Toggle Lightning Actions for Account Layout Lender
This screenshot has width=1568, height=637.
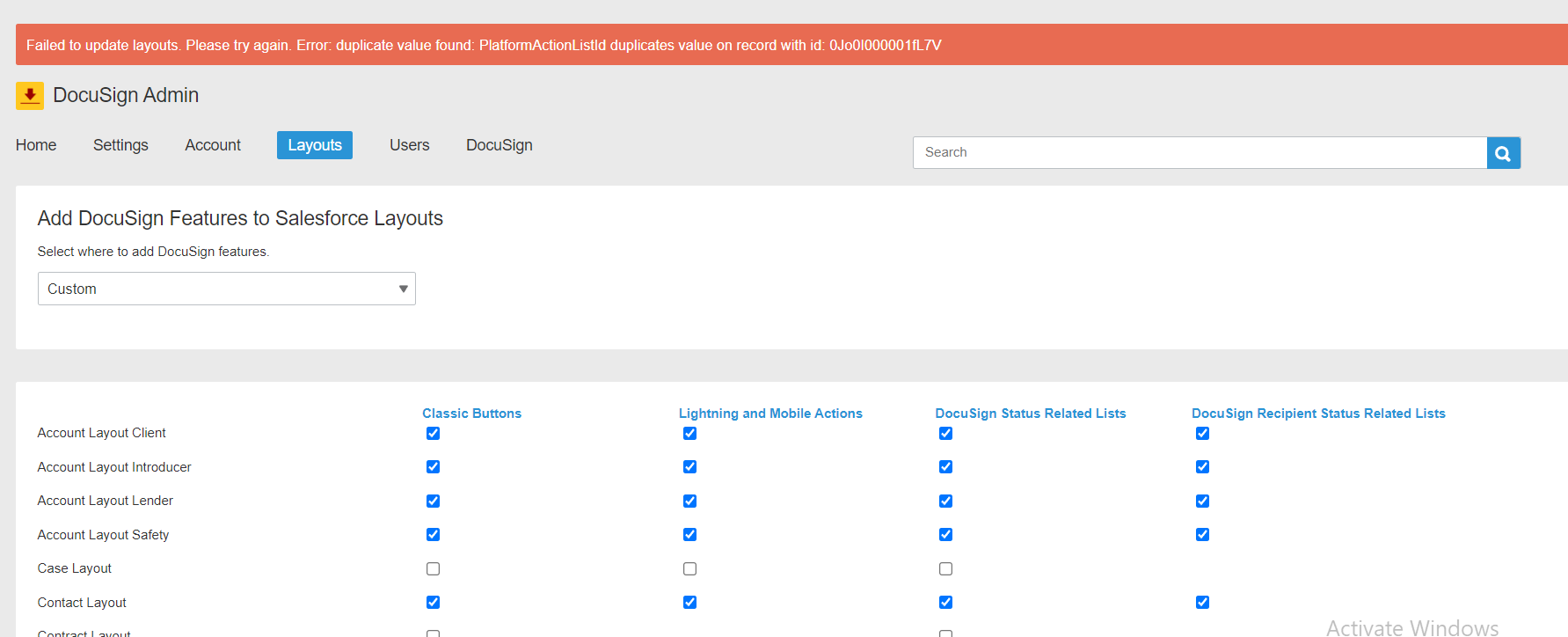[689, 502]
